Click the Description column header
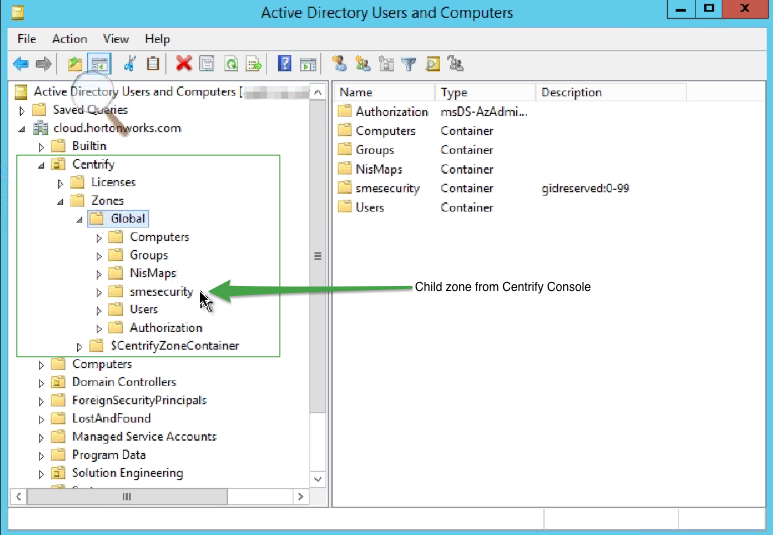Screen dimensions: 773x535 tap(571, 92)
